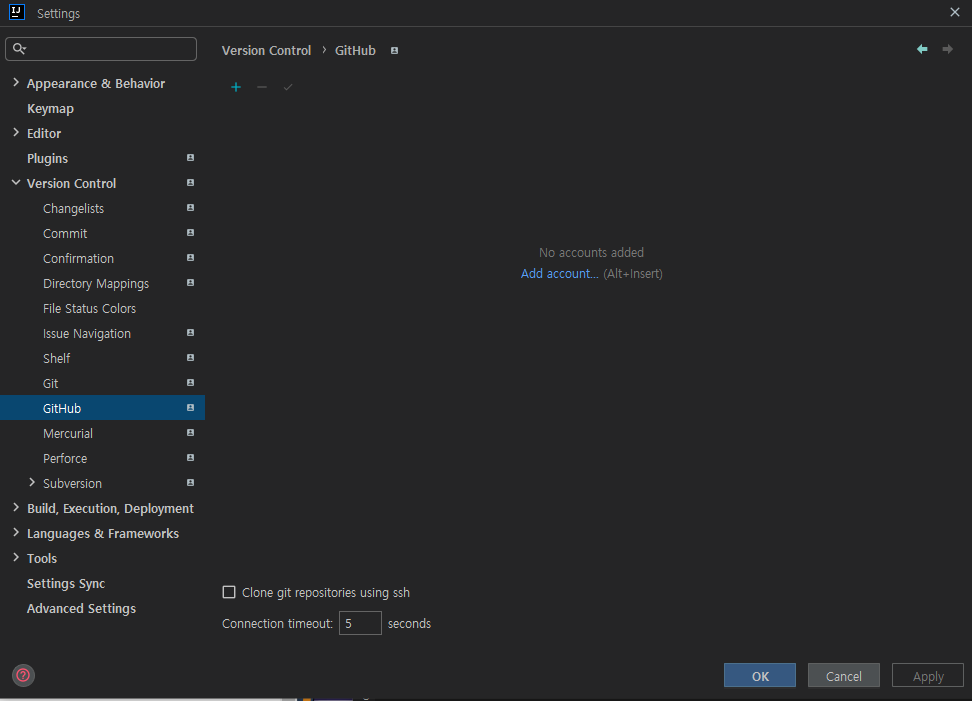Image resolution: width=972 pixels, height=701 pixels.
Task: Select Issue Navigation item
Action: (x=87, y=333)
